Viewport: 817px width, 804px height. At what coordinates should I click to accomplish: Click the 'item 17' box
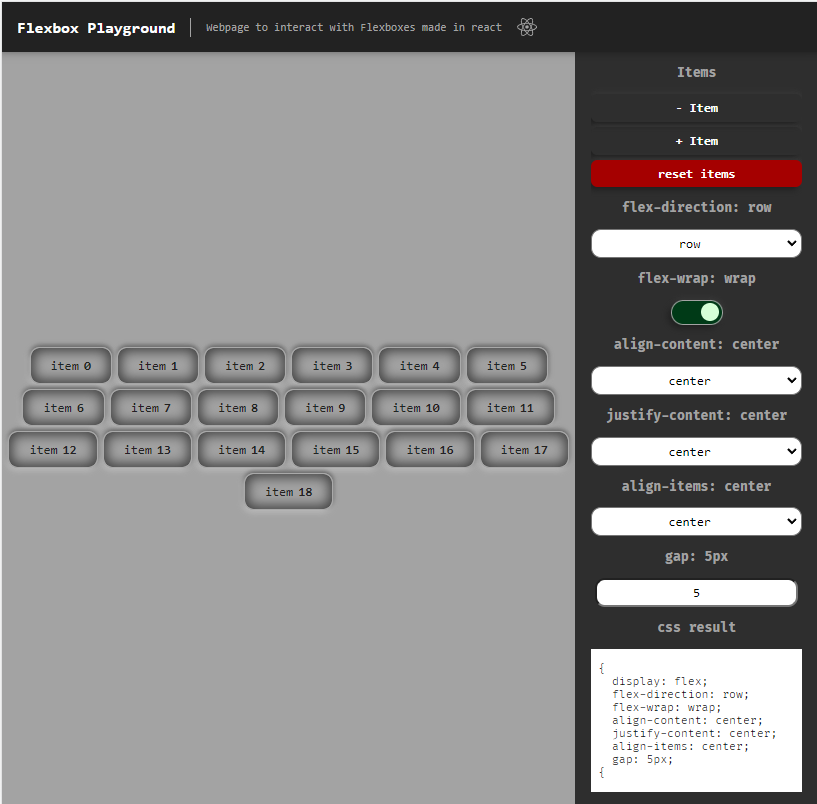[x=525, y=450]
